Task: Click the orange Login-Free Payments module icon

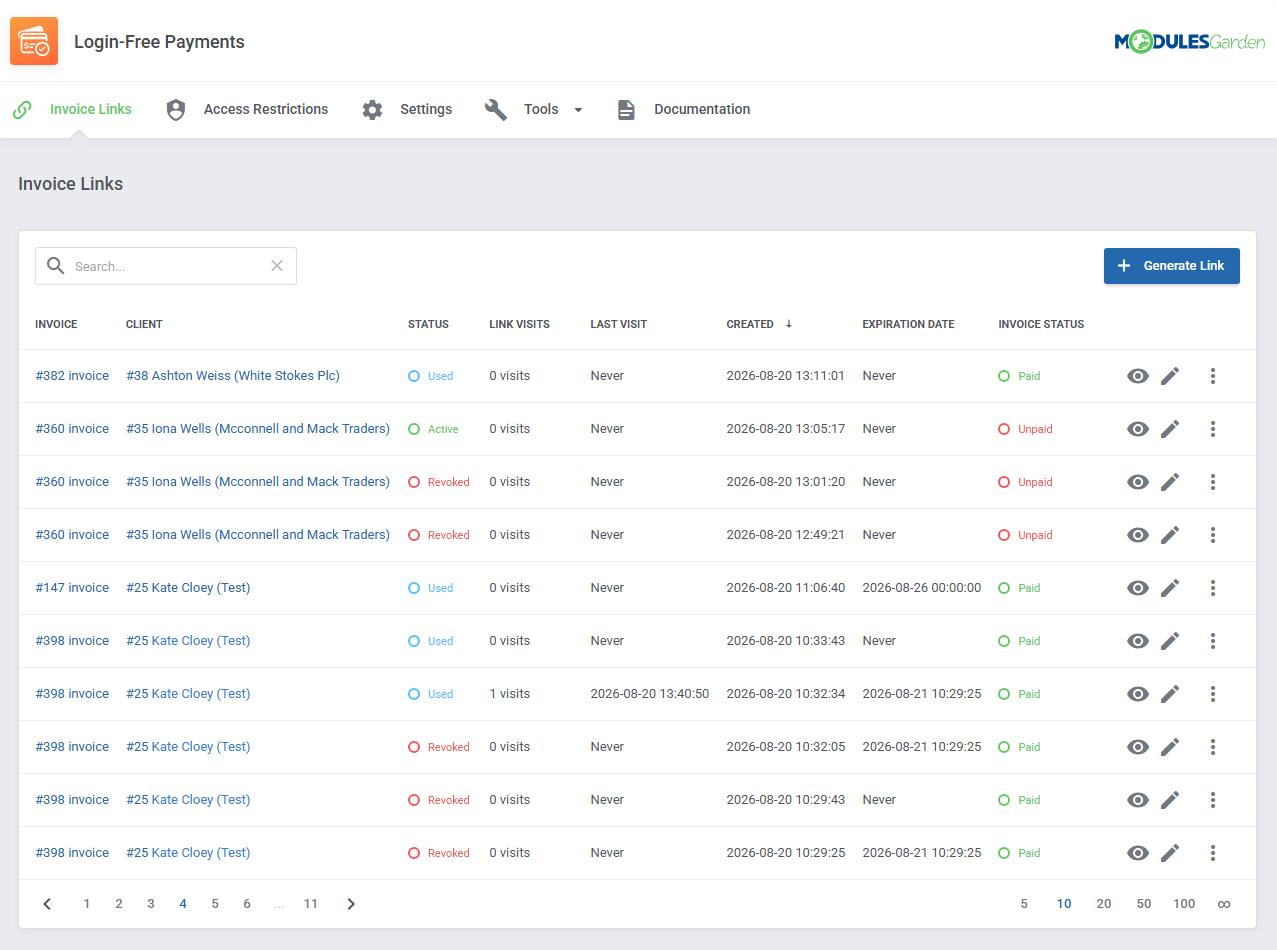Action: [x=34, y=41]
